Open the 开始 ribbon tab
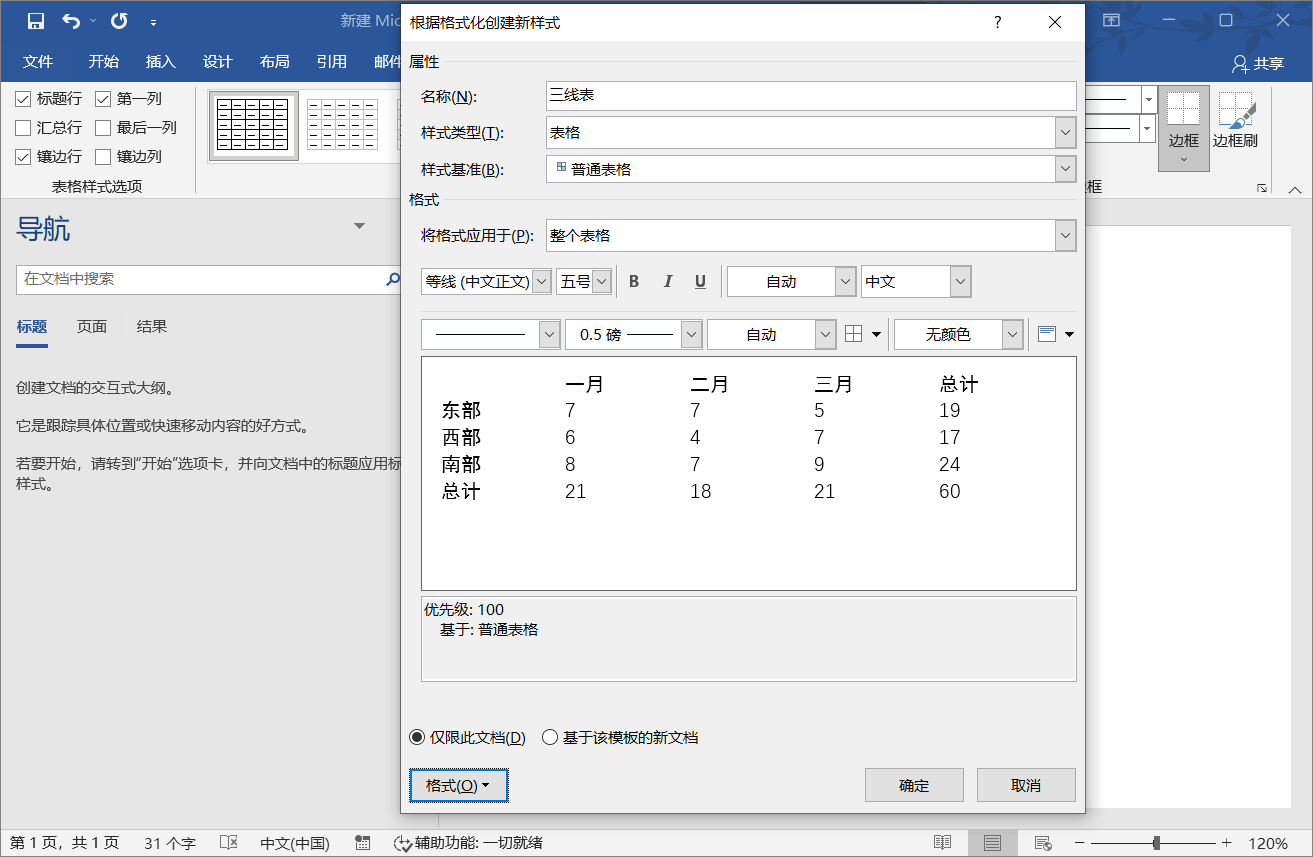The height and width of the screenshot is (857, 1313). (x=103, y=62)
